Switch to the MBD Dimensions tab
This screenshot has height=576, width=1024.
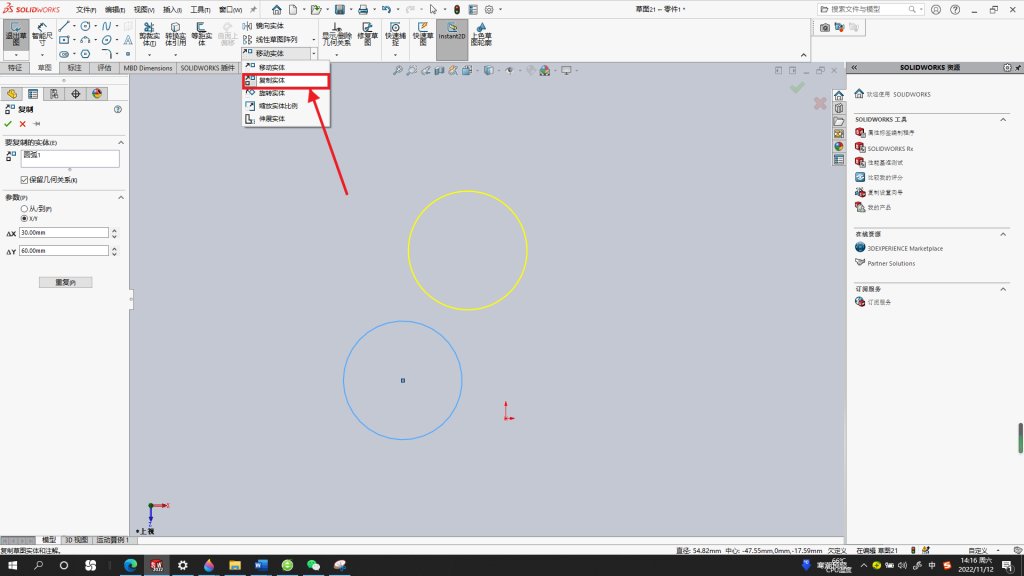148,68
